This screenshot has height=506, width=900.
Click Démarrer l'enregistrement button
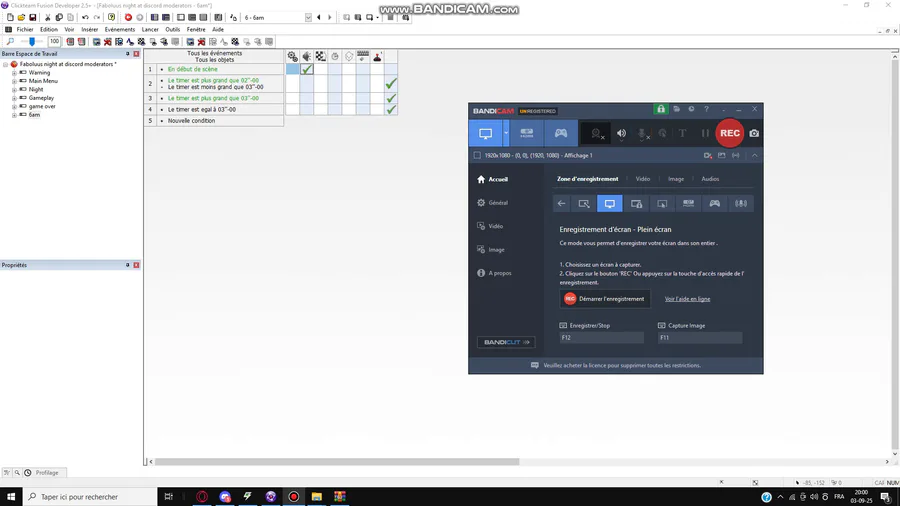click(605, 299)
